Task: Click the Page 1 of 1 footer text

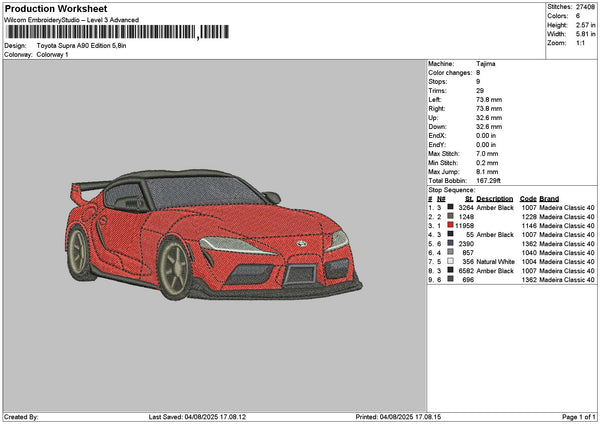Action: [x=576, y=416]
